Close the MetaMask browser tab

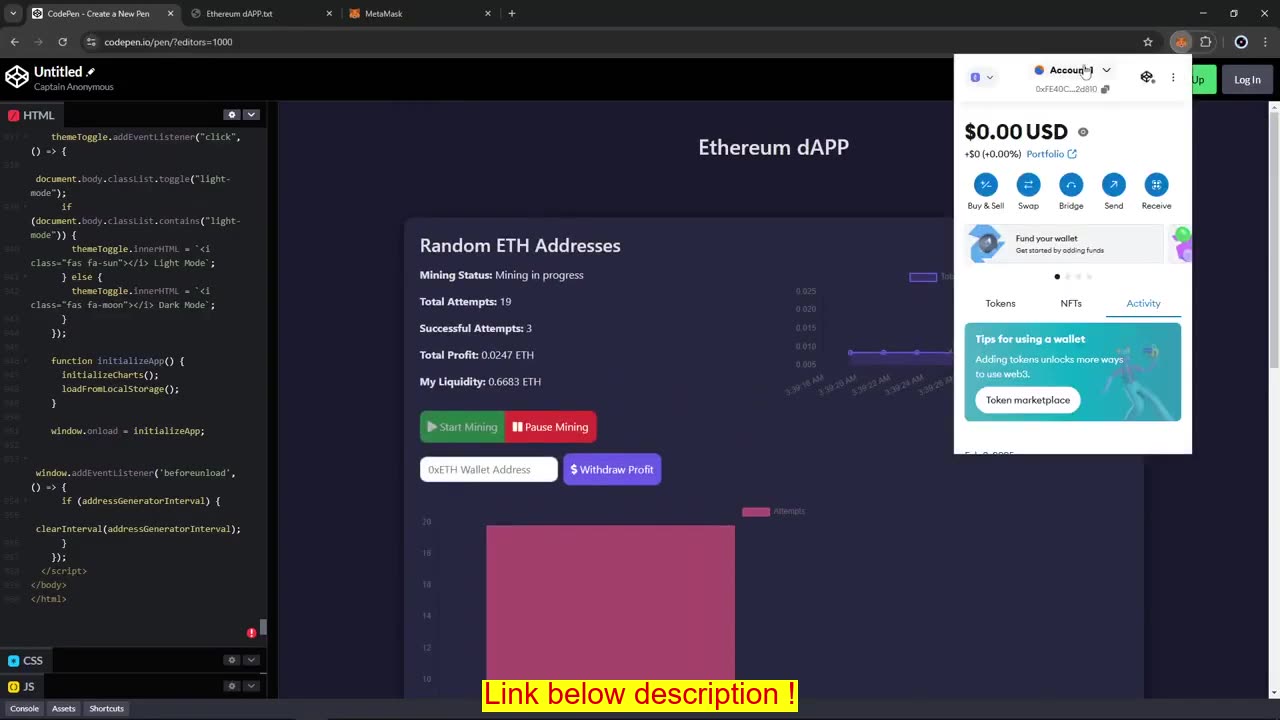tap(488, 14)
